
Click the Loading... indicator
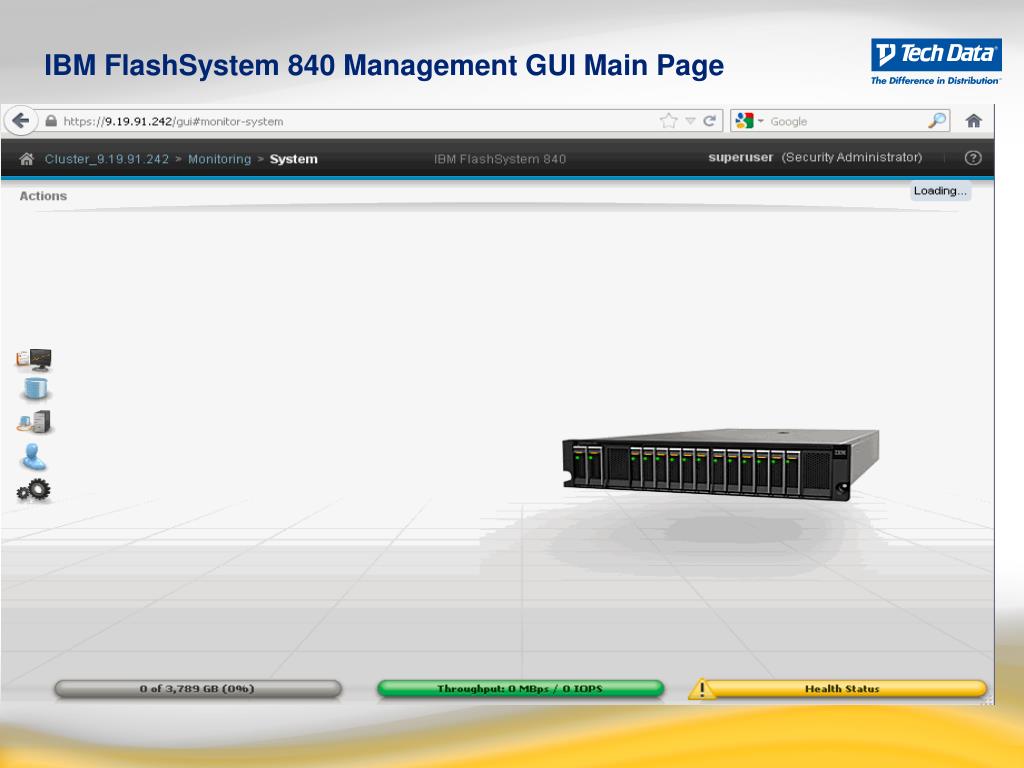click(940, 191)
